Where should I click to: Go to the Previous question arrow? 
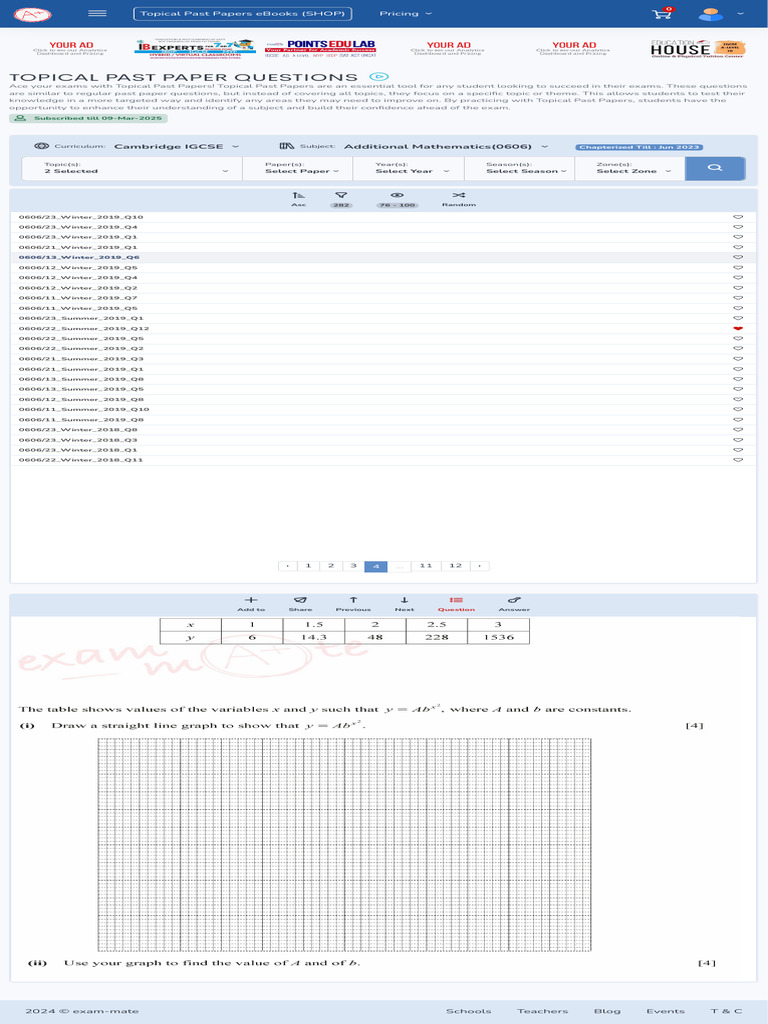coord(353,600)
